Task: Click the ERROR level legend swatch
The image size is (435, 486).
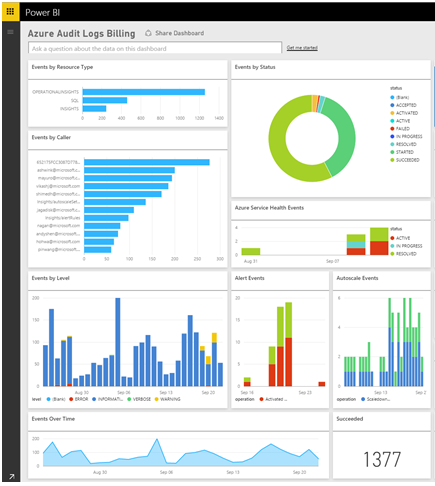Action: pos(71,399)
